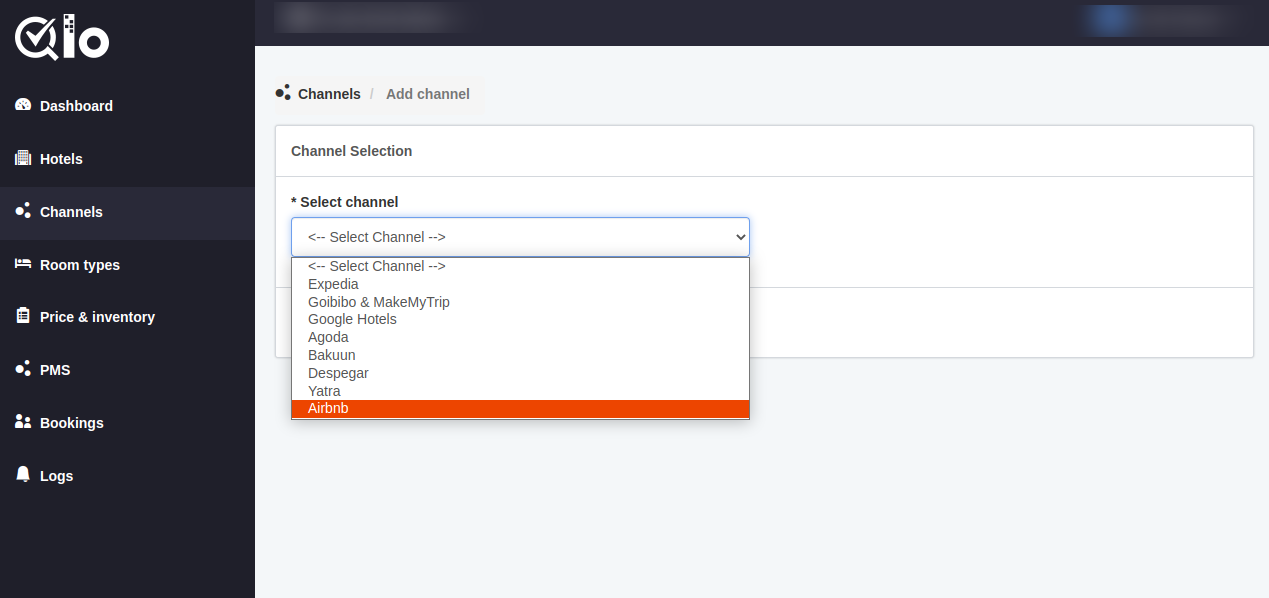1269x598 pixels.
Task: Select the Channels sidebar icon
Action: click(x=23, y=212)
